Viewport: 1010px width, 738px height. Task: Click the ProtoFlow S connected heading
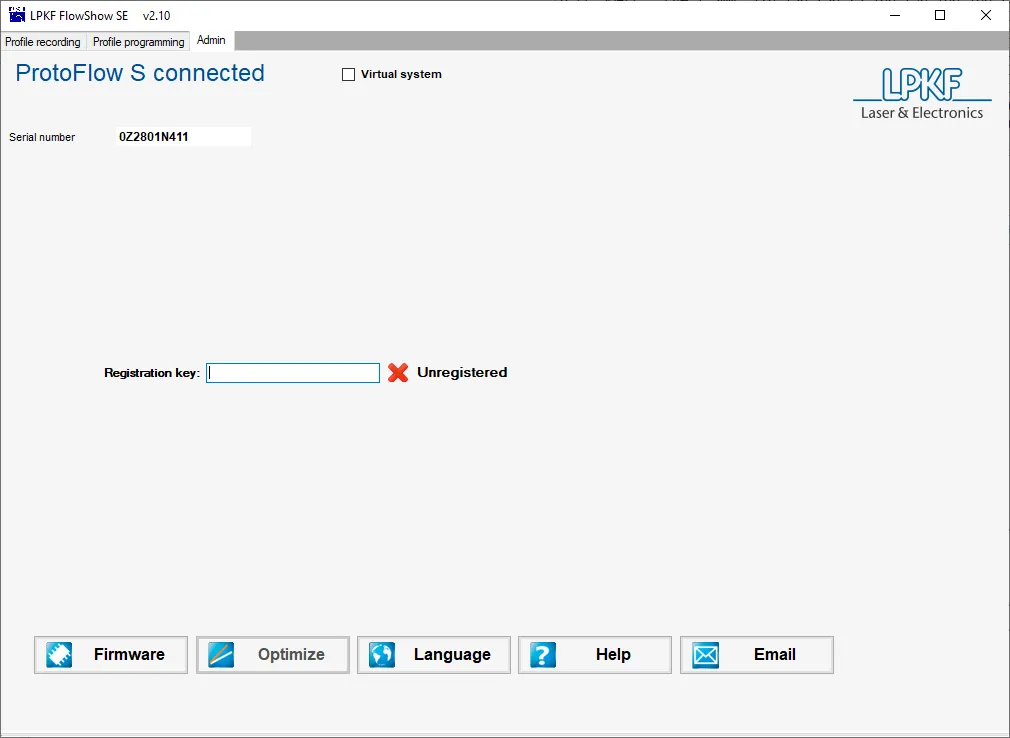[140, 73]
